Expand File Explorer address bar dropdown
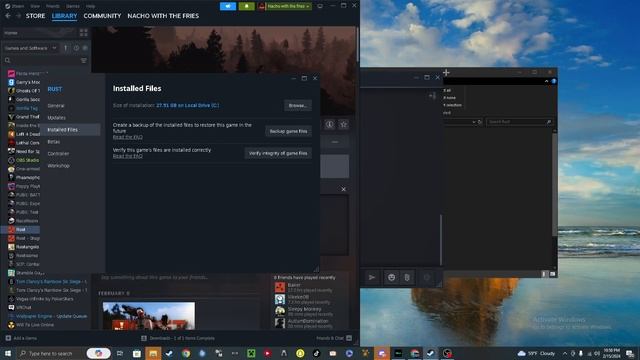Image resolution: width=640 pixels, height=360 pixels. 473,122
